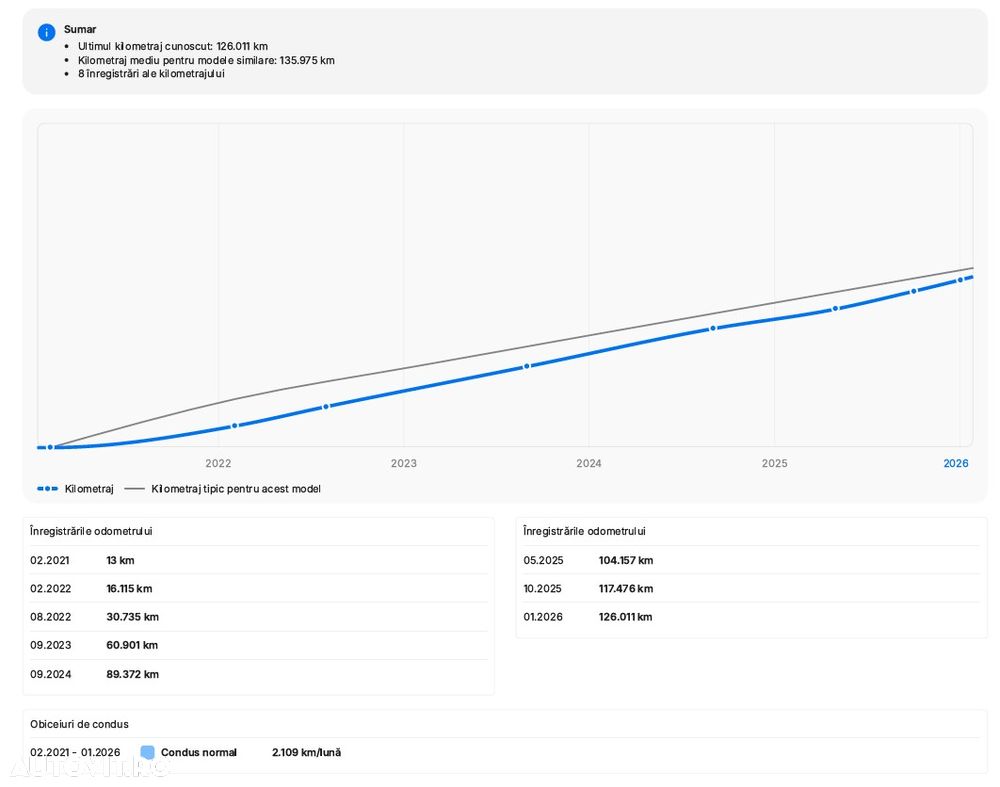Click the chart data point for 05.2025
Screen dimensions: 1000x787
pyautogui.click(x=835, y=309)
